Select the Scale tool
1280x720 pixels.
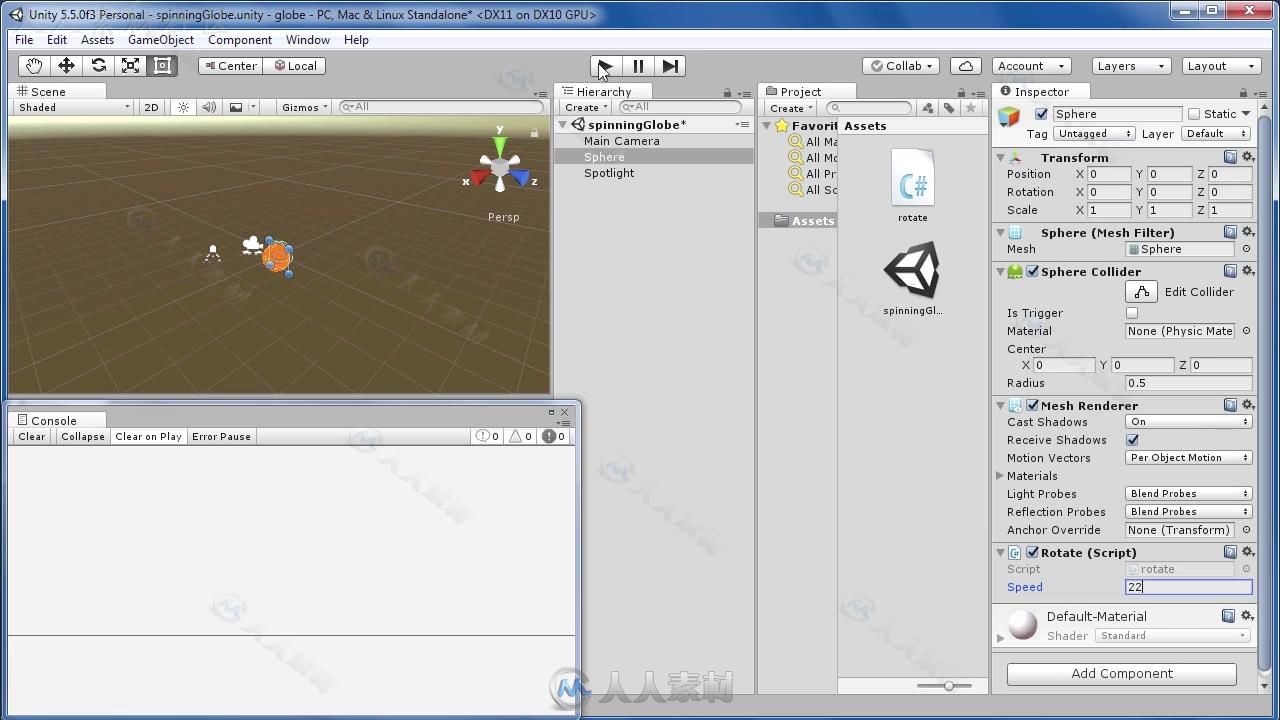coord(130,66)
